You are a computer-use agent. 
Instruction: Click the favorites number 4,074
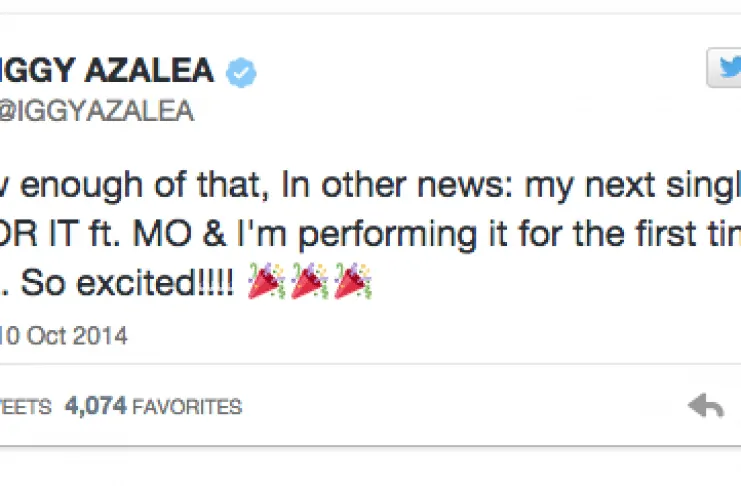point(92,407)
